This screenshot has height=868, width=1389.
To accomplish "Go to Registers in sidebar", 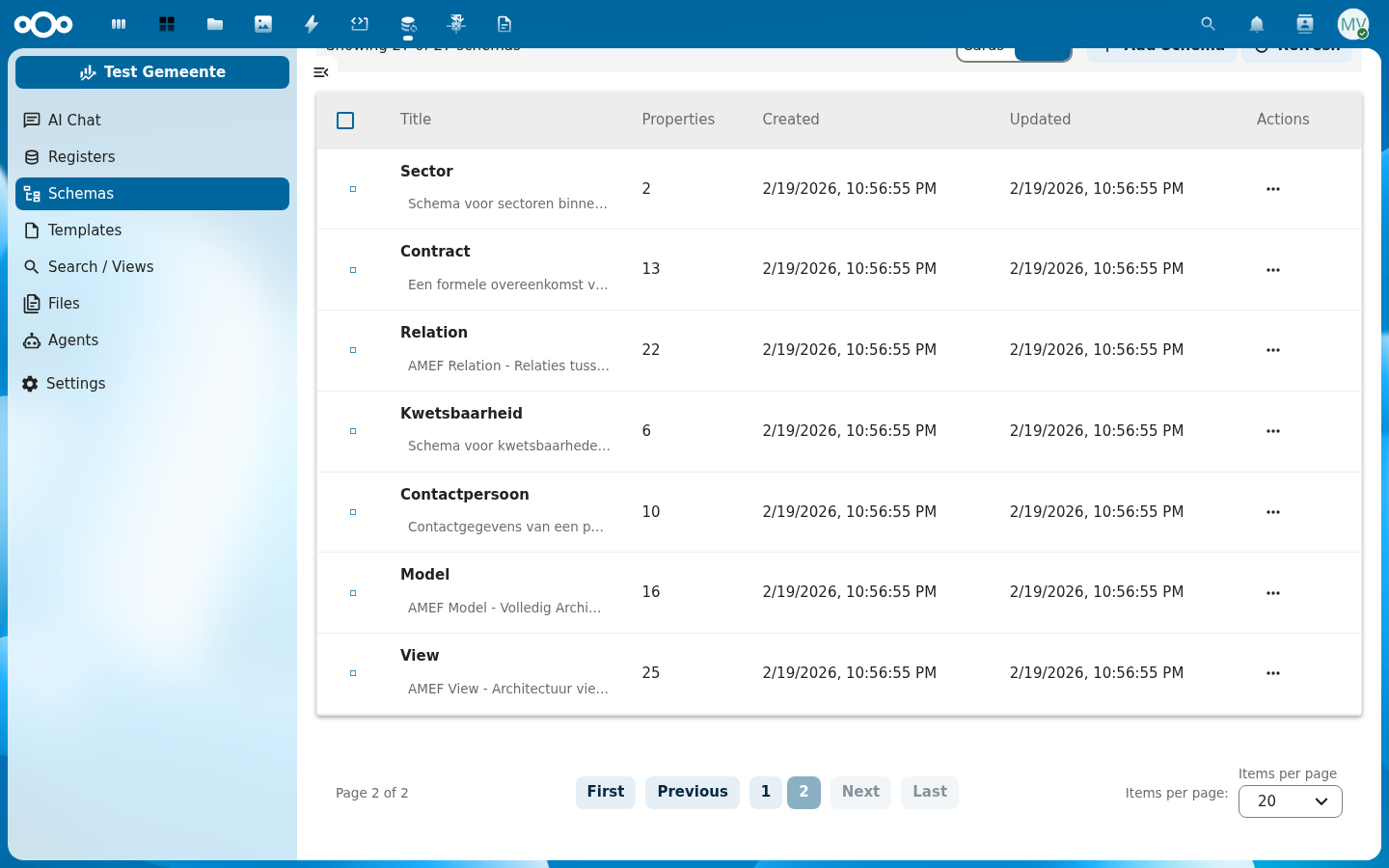I will click(x=81, y=157).
